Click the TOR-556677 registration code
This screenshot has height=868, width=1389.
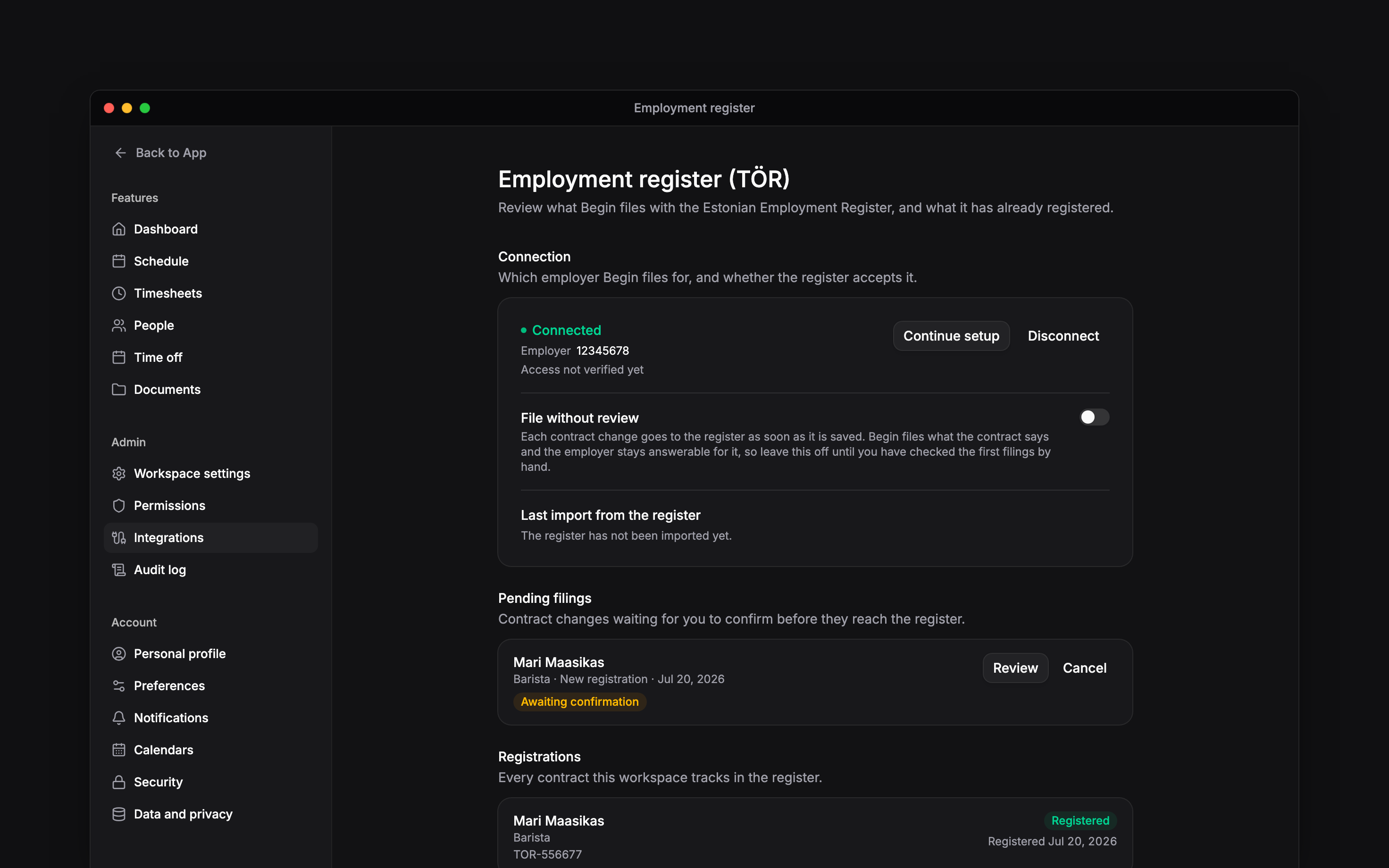point(548,855)
